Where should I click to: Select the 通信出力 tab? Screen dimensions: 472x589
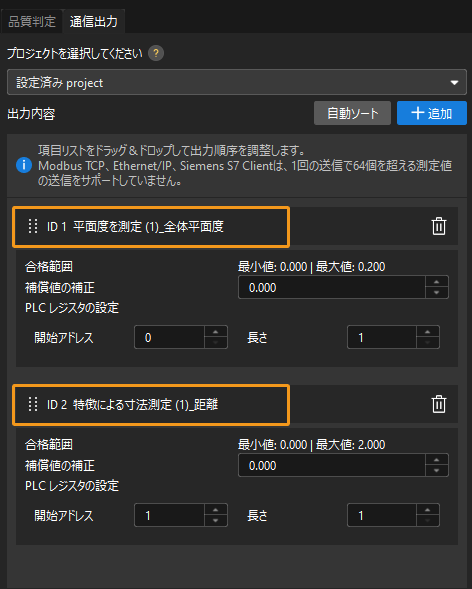(x=93, y=21)
